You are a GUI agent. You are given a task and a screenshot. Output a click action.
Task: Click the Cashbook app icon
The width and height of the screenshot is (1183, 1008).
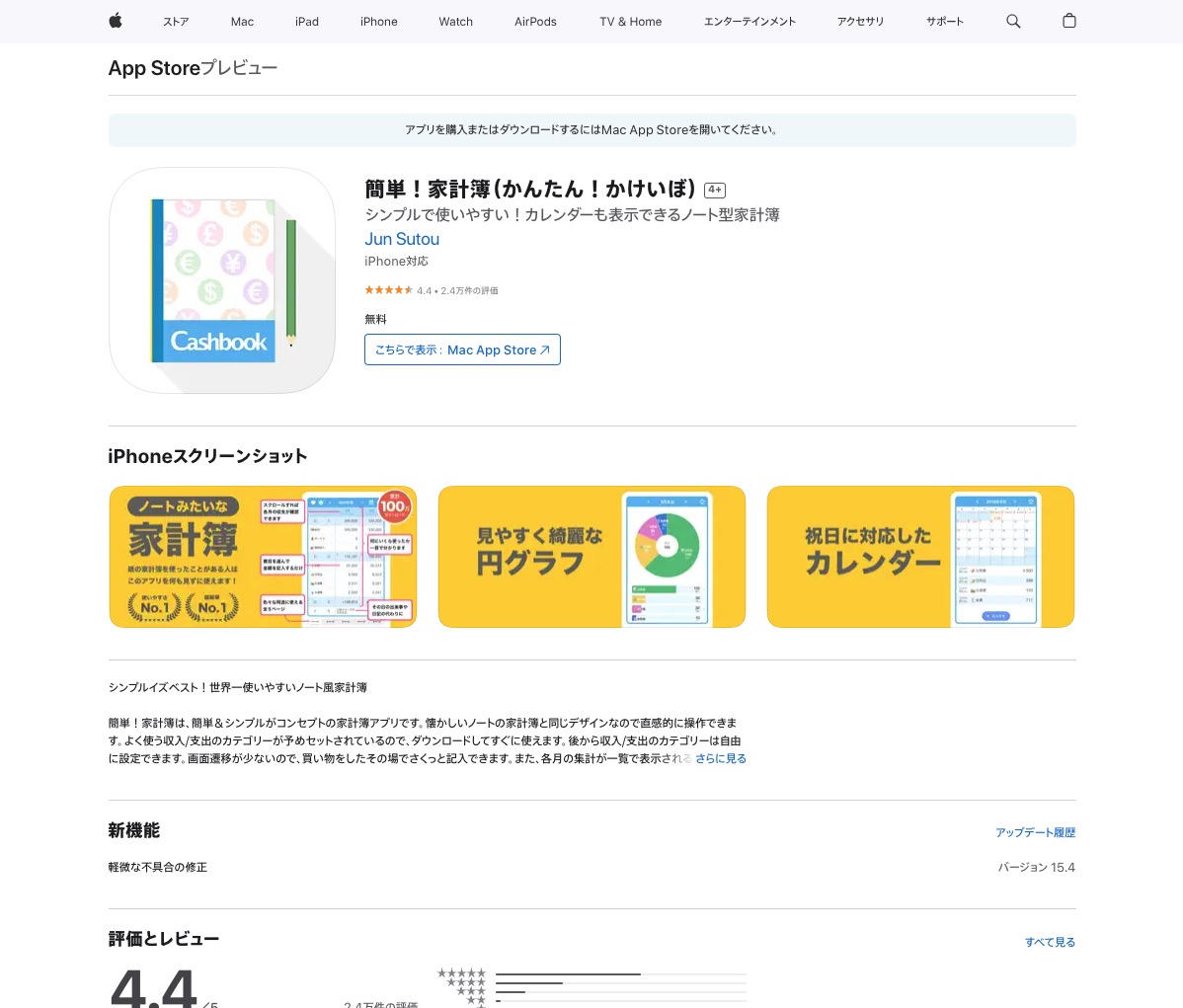(x=221, y=279)
